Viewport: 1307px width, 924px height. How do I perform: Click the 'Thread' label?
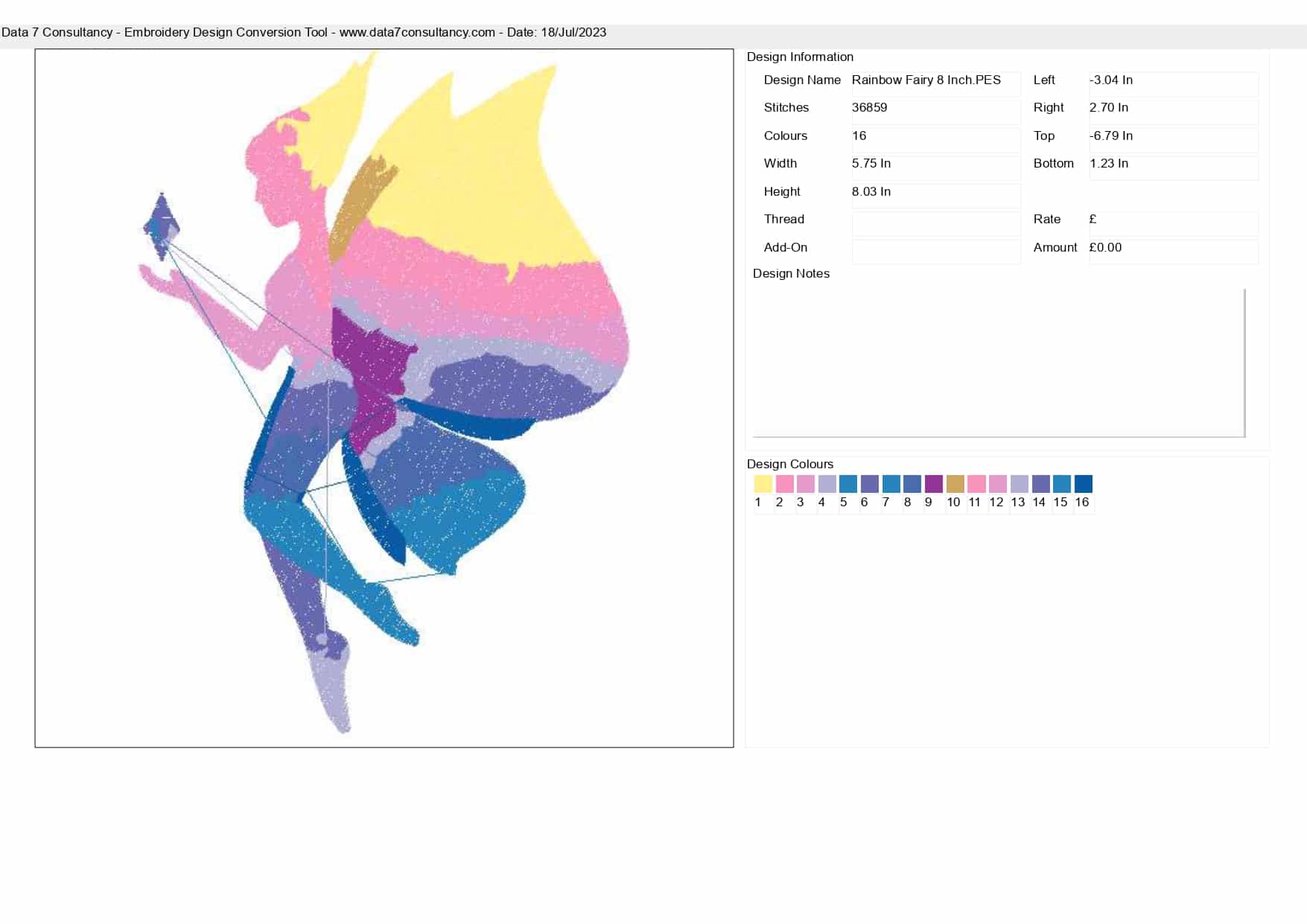click(784, 219)
